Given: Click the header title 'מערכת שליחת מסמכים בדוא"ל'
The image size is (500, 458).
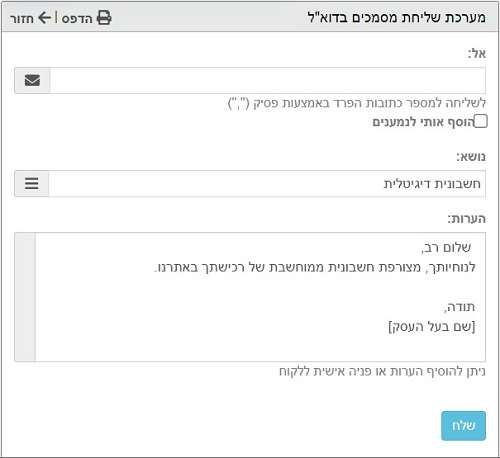Looking at the screenshot, I should 396,17.
